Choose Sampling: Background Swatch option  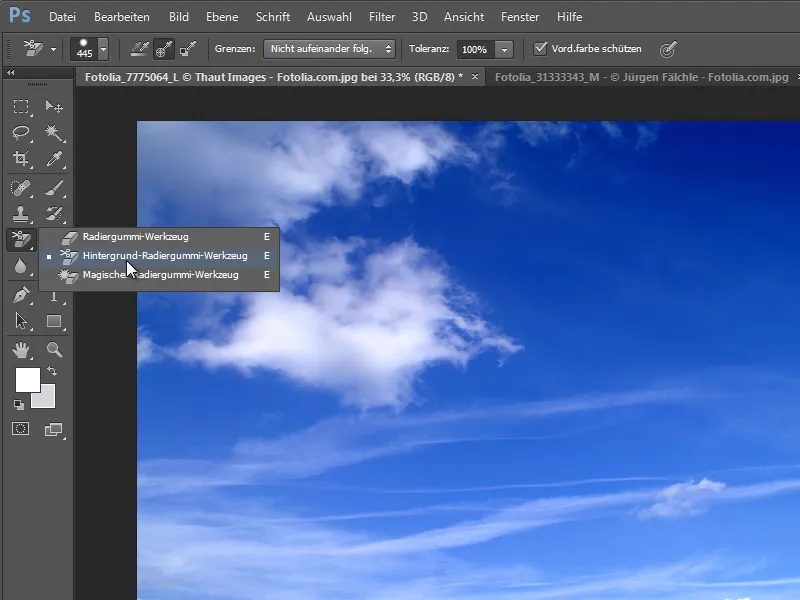188,49
